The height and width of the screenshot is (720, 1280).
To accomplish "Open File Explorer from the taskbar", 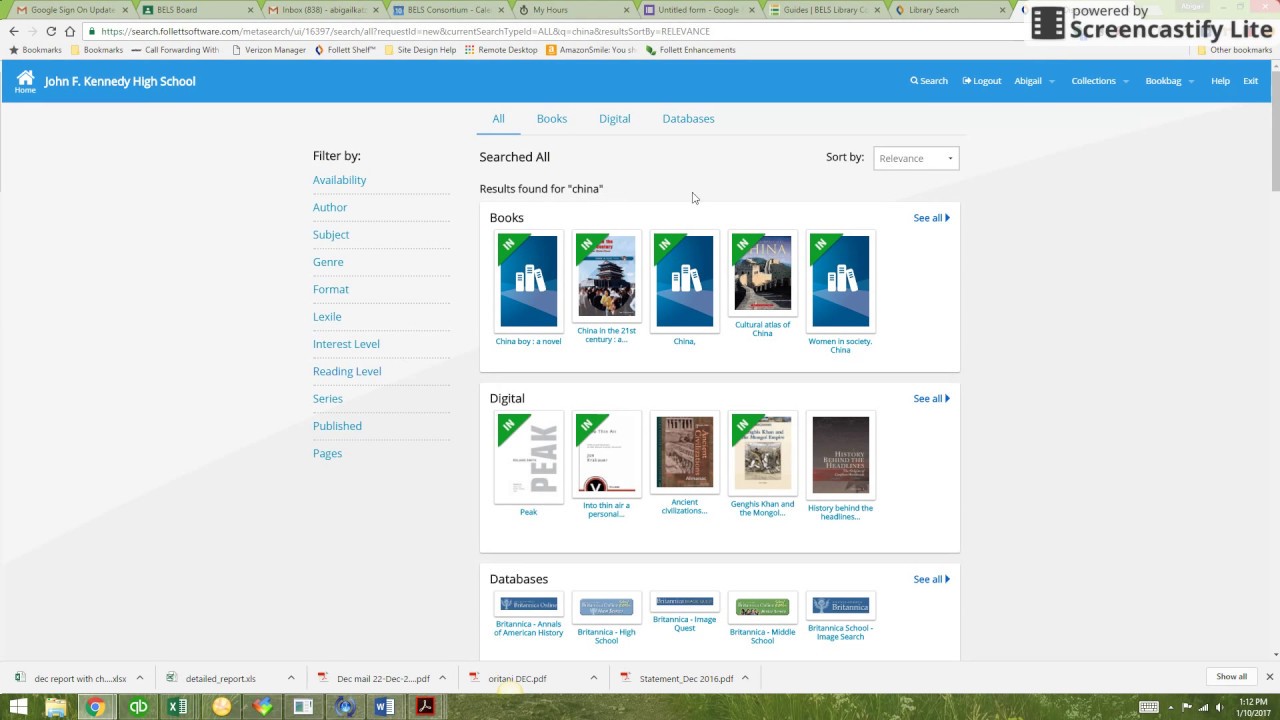I will 56,707.
